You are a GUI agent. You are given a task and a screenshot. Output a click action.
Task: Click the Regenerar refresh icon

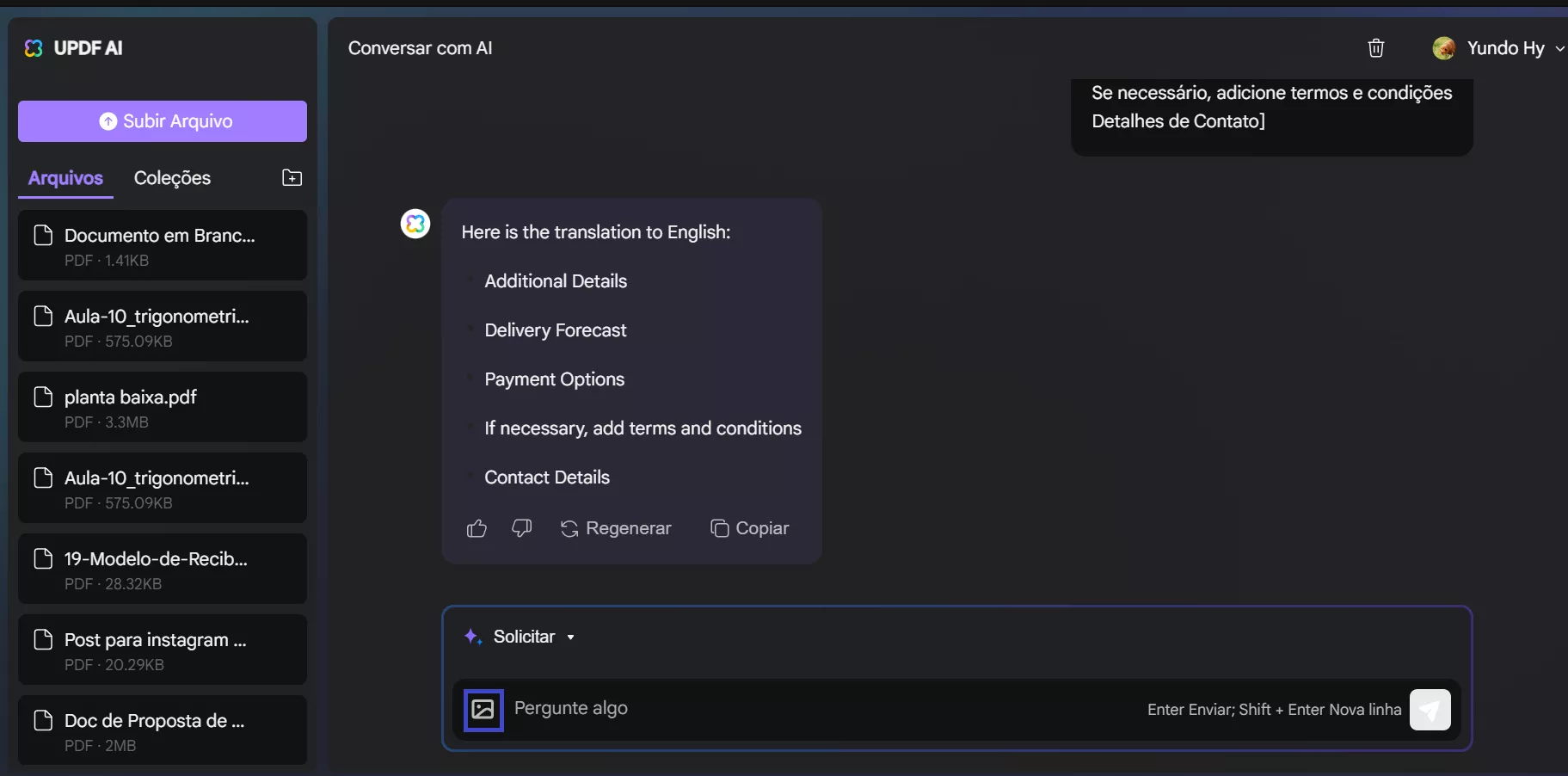(570, 528)
